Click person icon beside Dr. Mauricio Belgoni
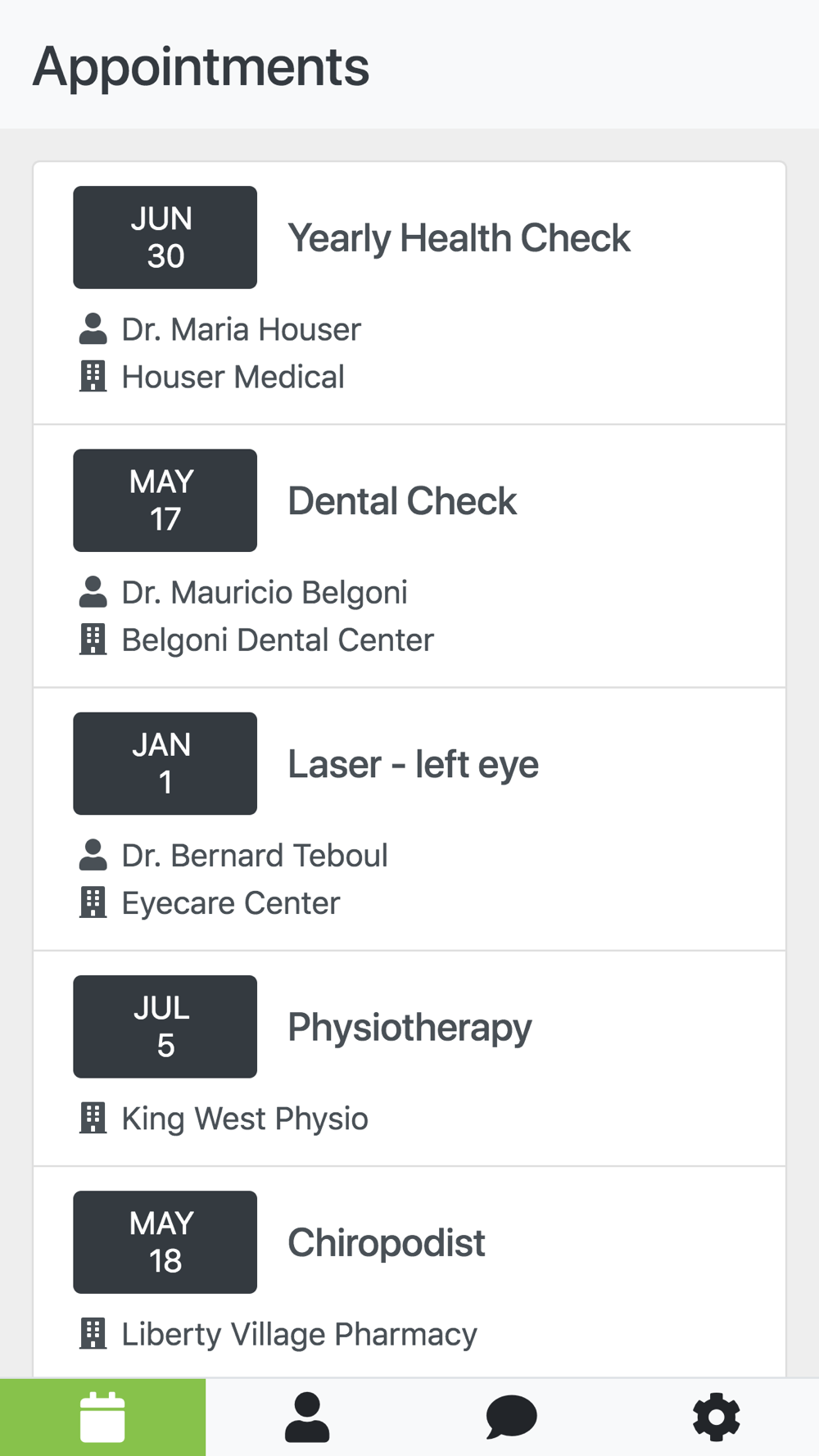 (x=93, y=592)
